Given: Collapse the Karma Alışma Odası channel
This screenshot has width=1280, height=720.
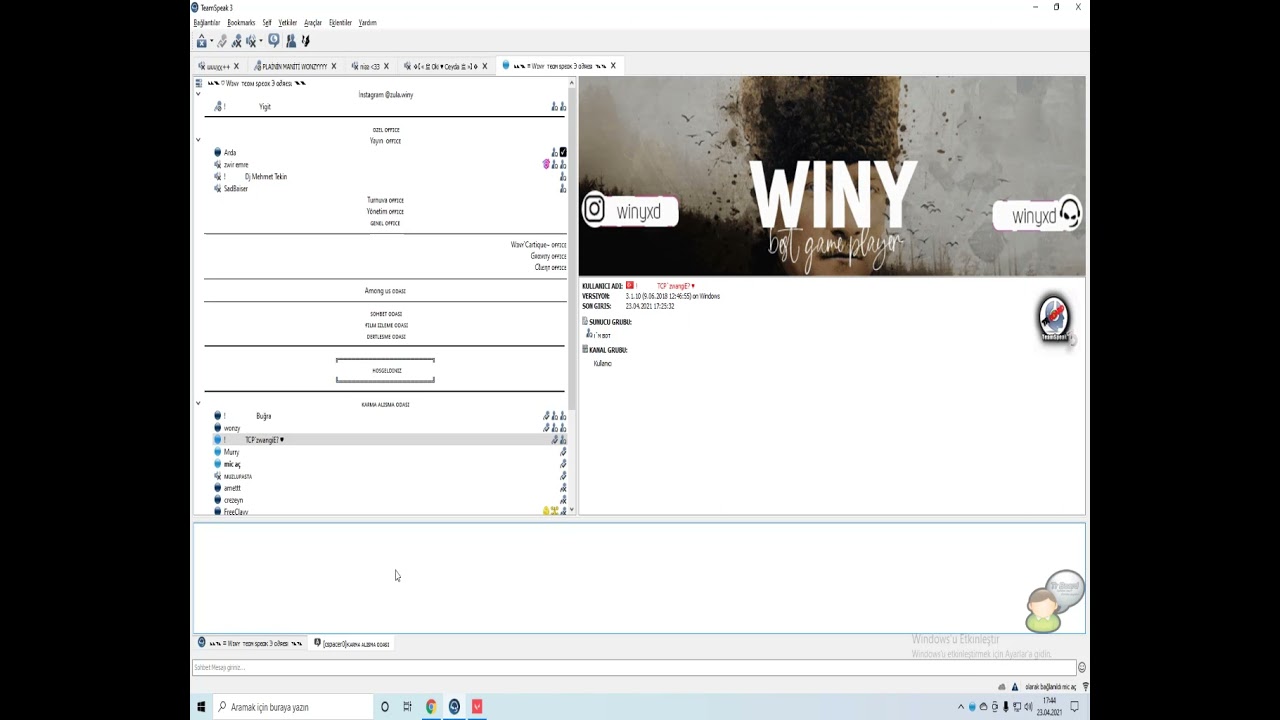Looking at the screenshot, I should [198, 403].
